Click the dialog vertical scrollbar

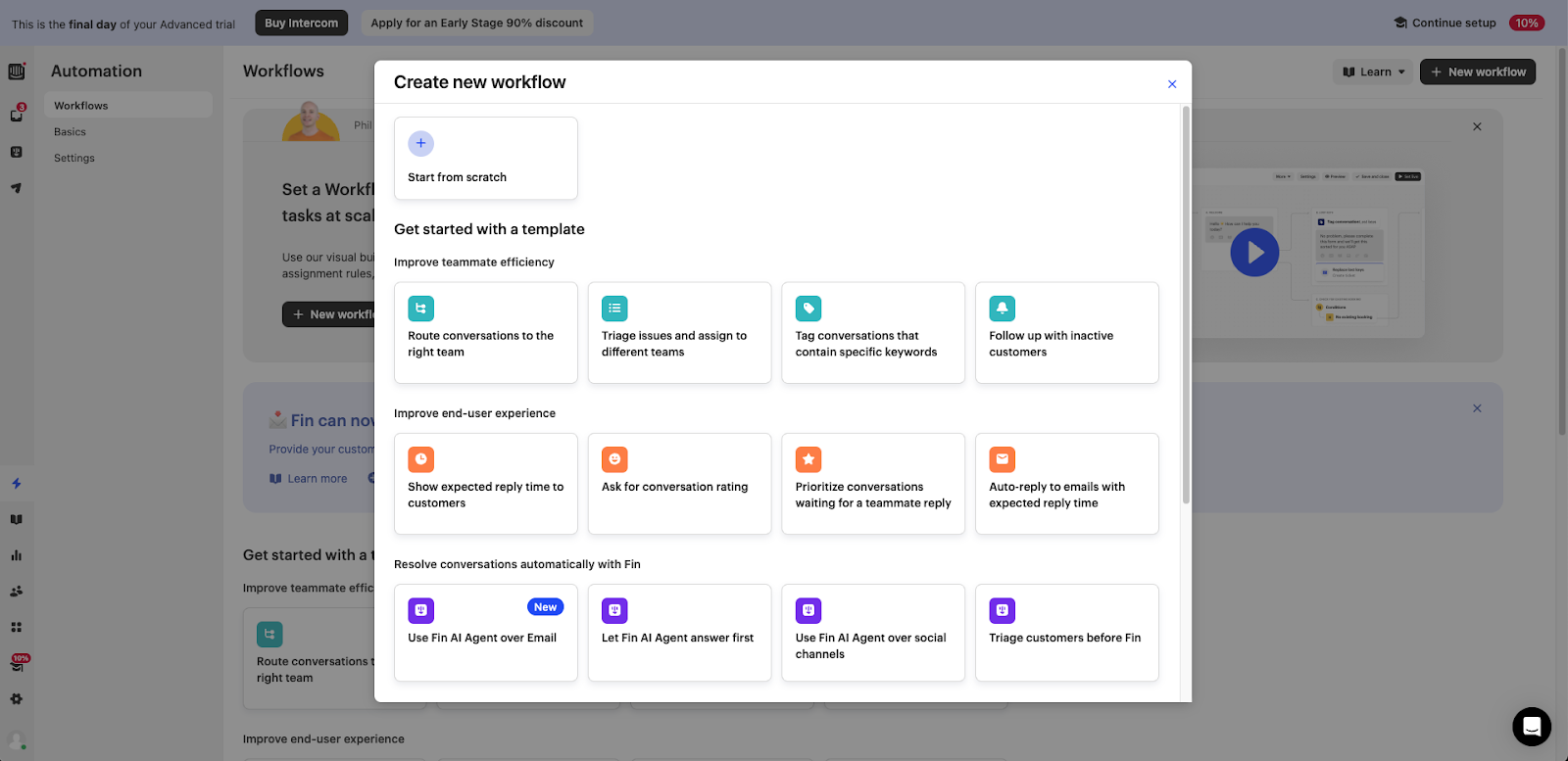(1186, 306)
